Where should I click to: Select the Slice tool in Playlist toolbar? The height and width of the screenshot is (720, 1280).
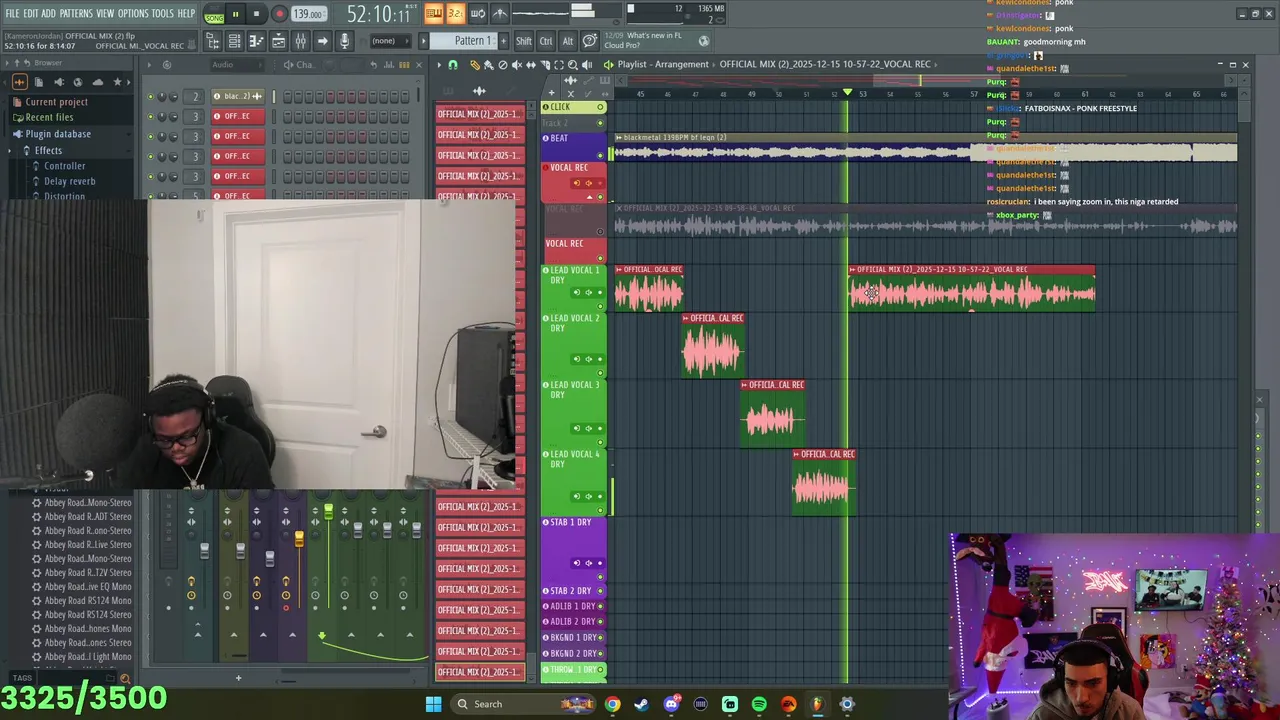pos(545,65)
